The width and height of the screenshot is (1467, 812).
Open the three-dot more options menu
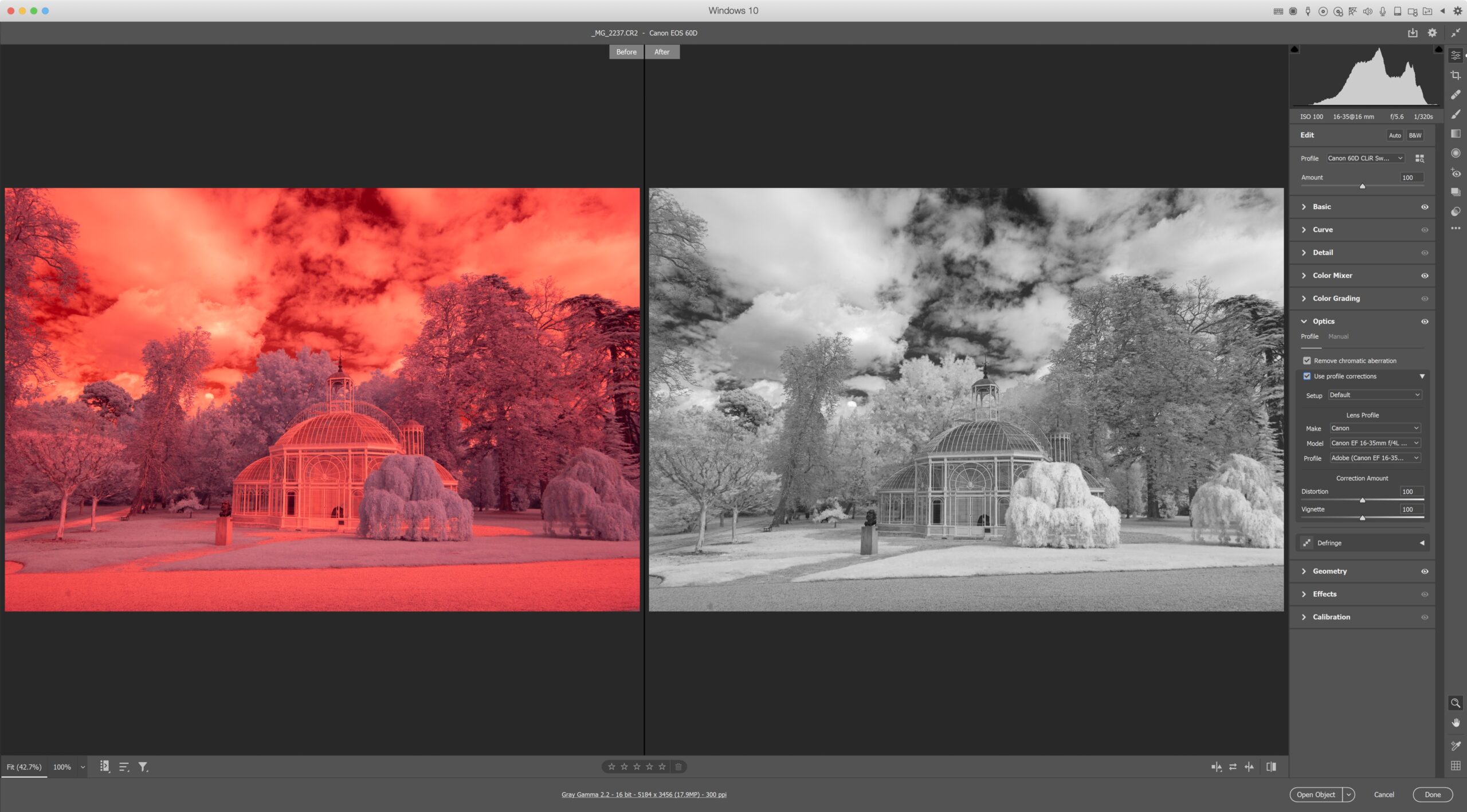pos(1456,228)
